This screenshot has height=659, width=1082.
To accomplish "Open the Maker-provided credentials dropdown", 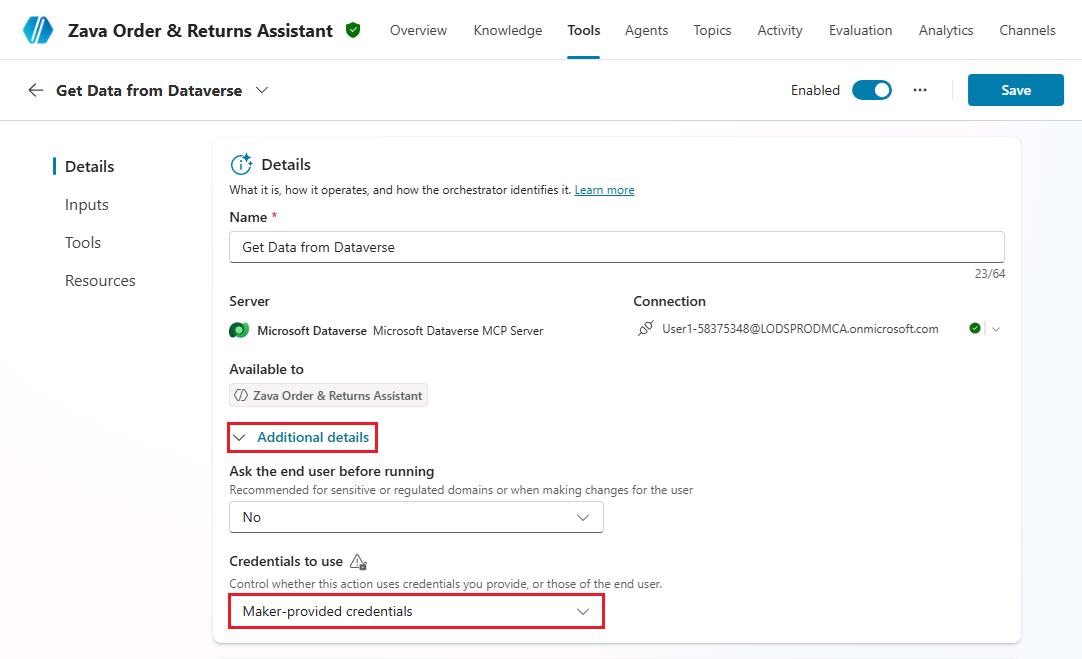I will pyautogui.click(x=416, y=611).
